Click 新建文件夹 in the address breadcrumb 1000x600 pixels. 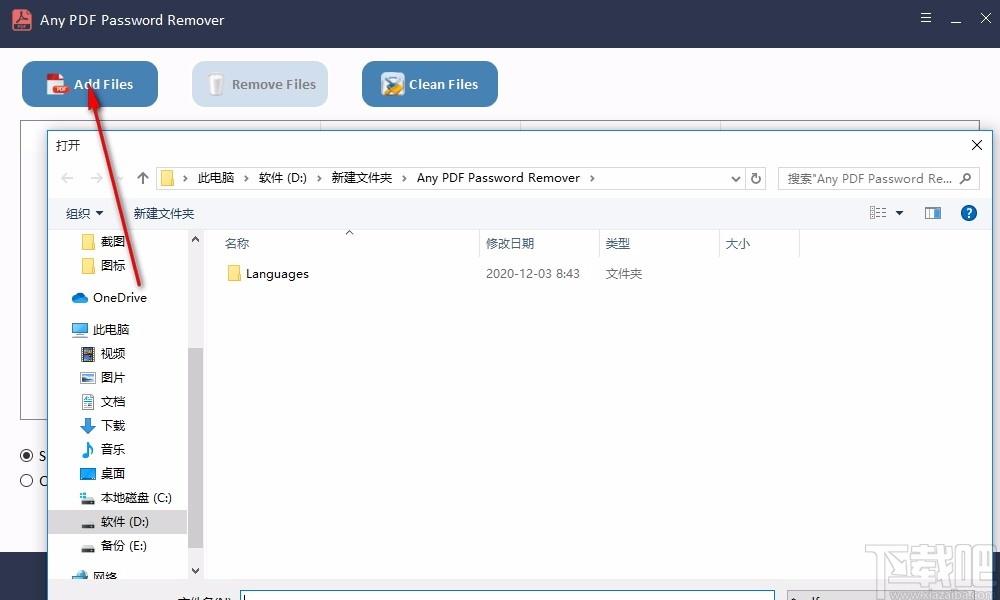click(x=362, y=178)
